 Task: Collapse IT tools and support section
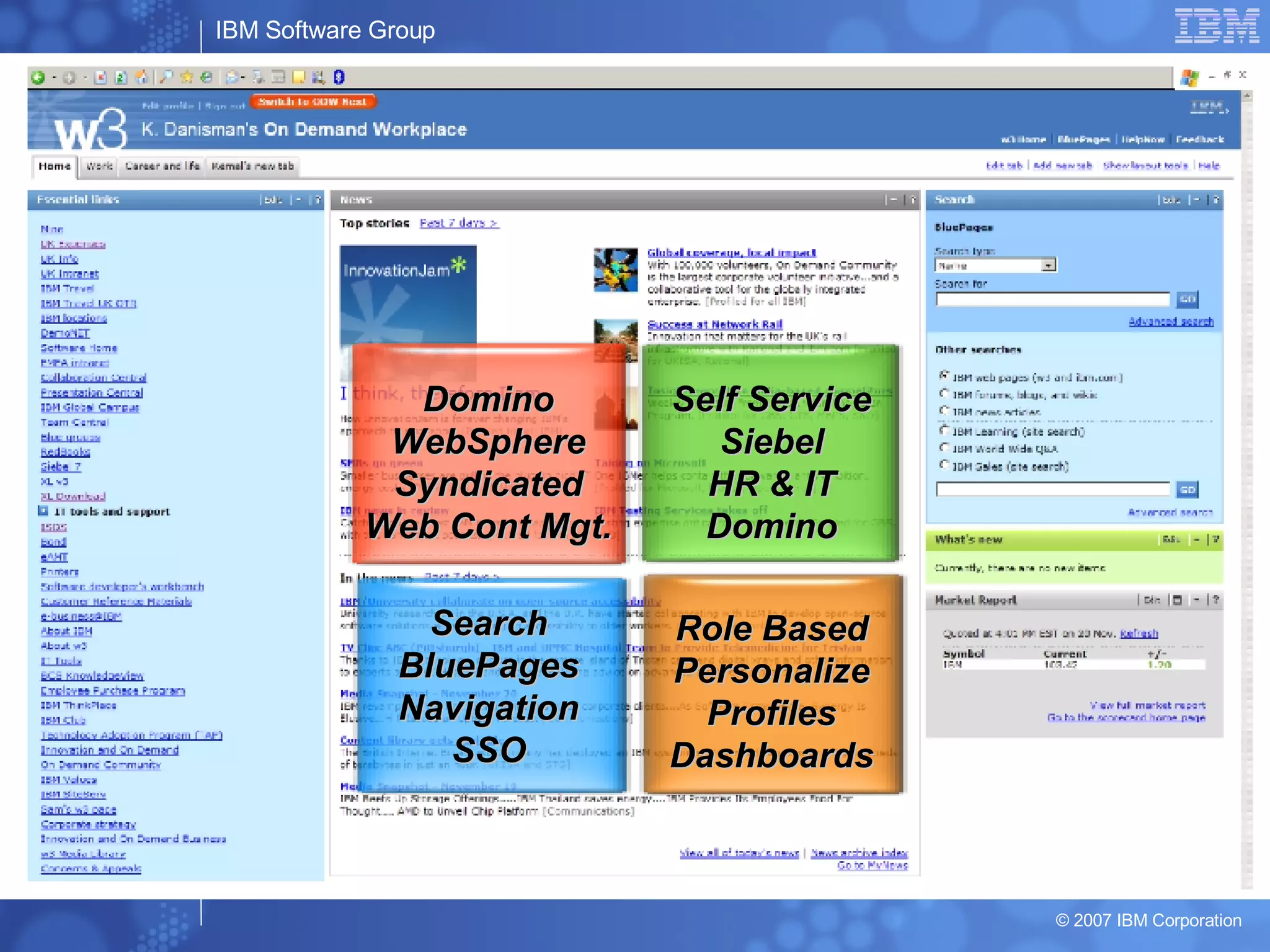43,511
